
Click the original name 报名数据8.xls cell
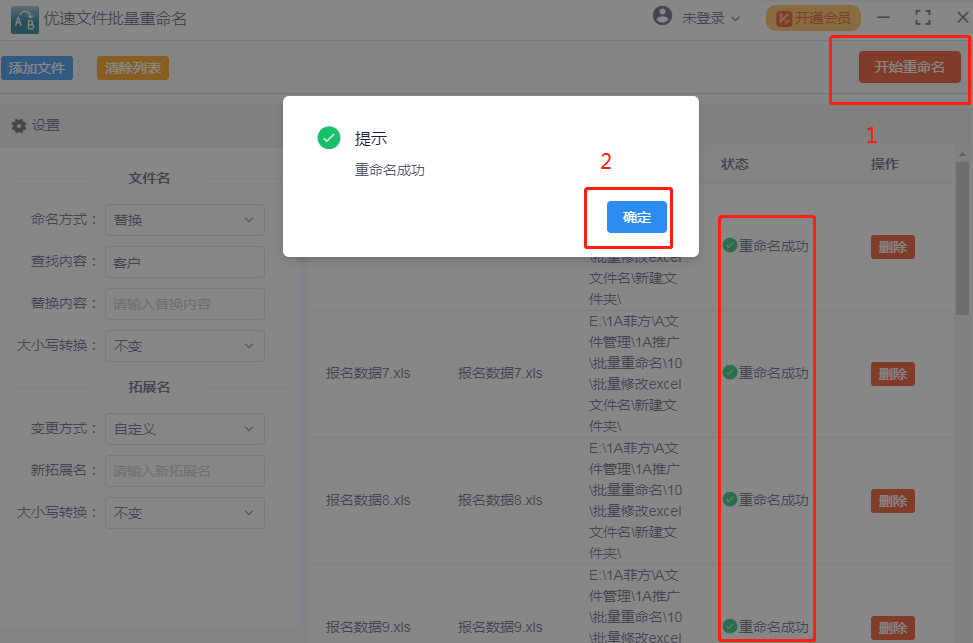[368, 500]
